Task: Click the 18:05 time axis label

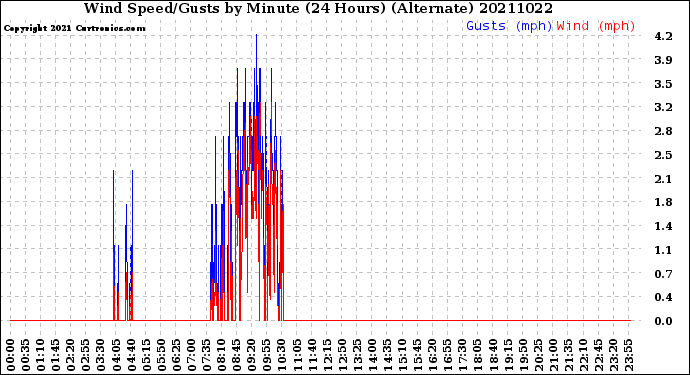Action: pos(478,355)
